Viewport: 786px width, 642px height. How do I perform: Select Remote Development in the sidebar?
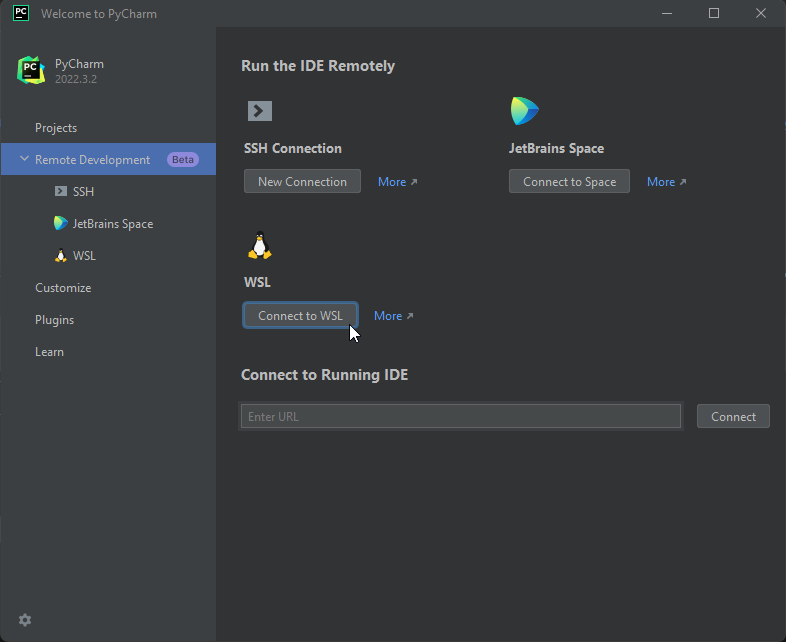(108, 159)
